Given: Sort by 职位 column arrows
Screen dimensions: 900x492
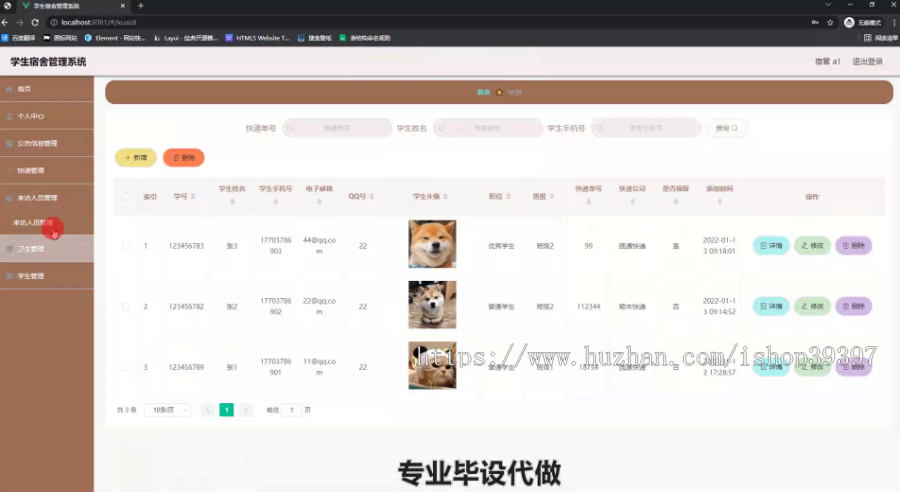Looking at the screenshot, I should [x=509, y=196].
